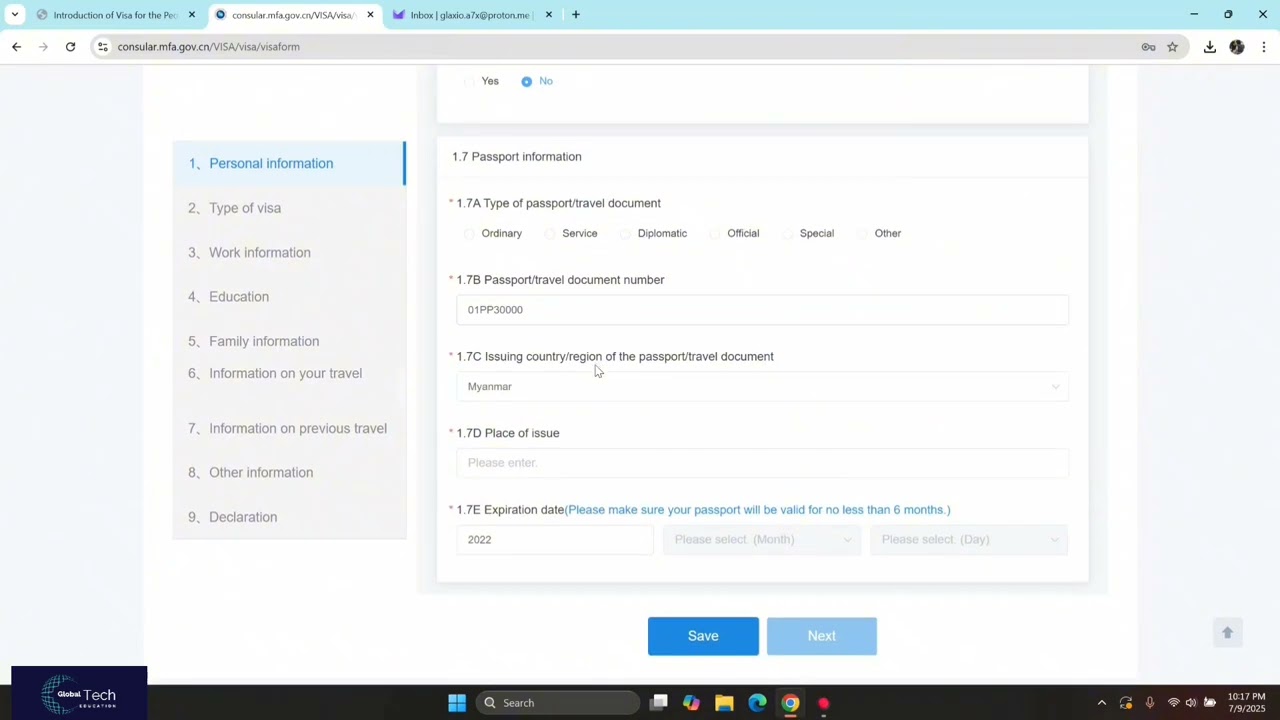
Task: Go to Other information section
Action: pyautogui.click(x=289, y=473)
